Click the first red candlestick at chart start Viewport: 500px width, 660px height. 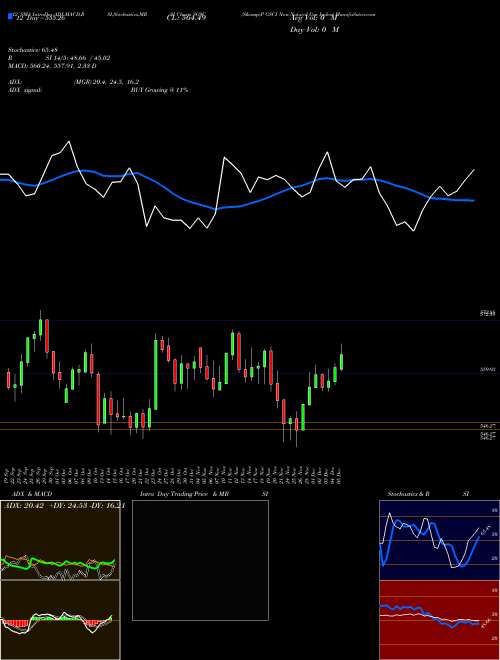[x=8, y=380]
